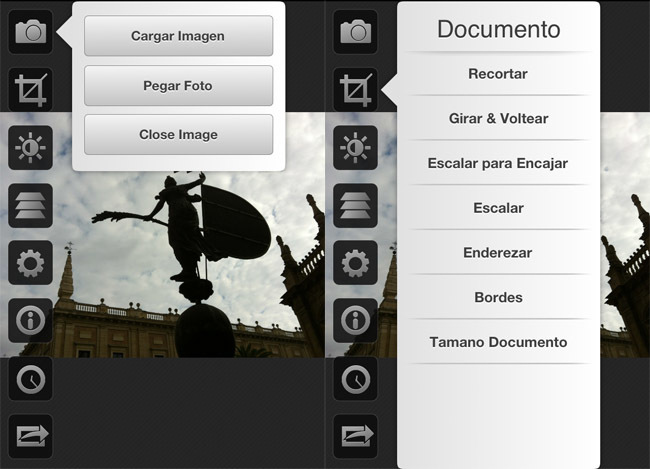The image size is (650, 469).
Task: Open the history clock icon in left screenshot
Action: point(30,379)
